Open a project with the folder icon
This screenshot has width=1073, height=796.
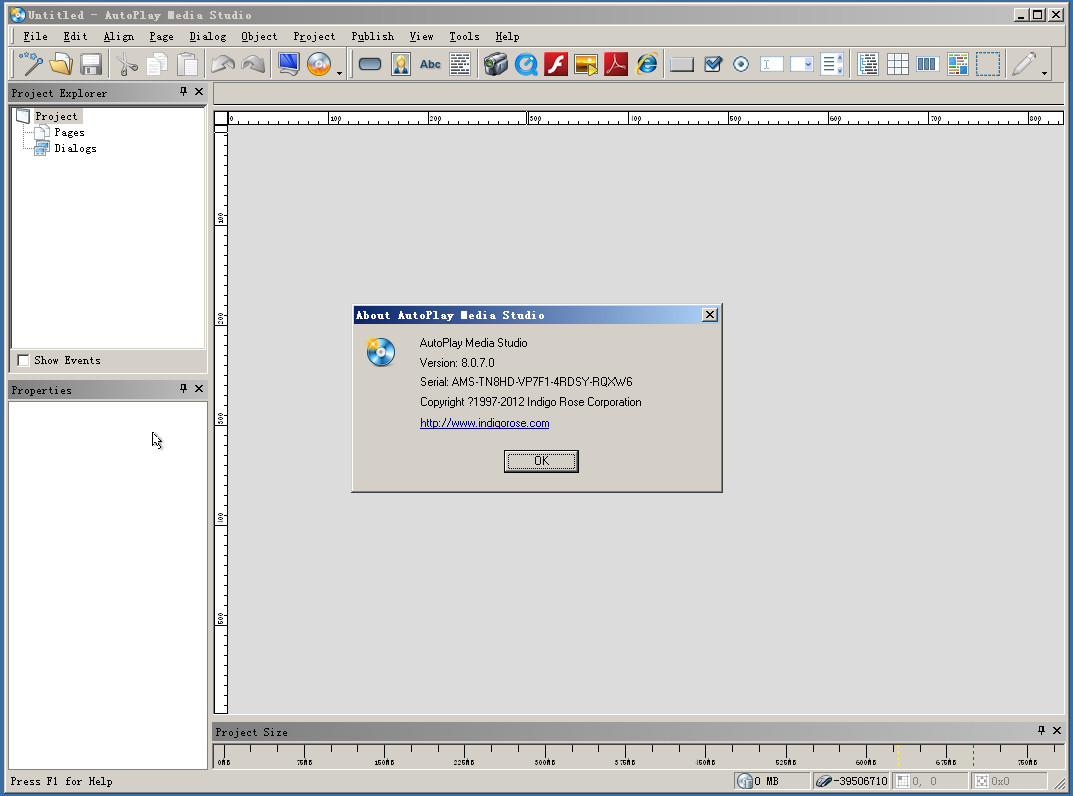click(x=61, y=64)
